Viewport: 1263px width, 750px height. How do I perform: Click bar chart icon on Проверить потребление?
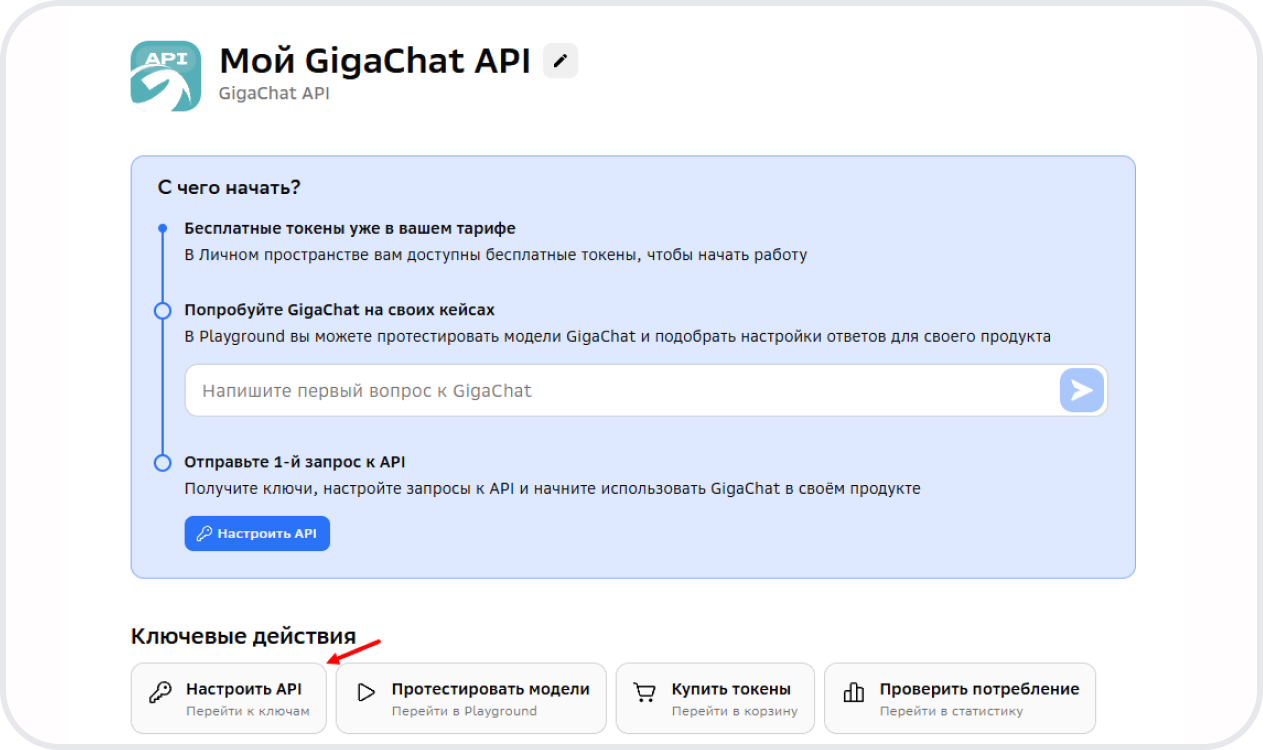(853, 693)
